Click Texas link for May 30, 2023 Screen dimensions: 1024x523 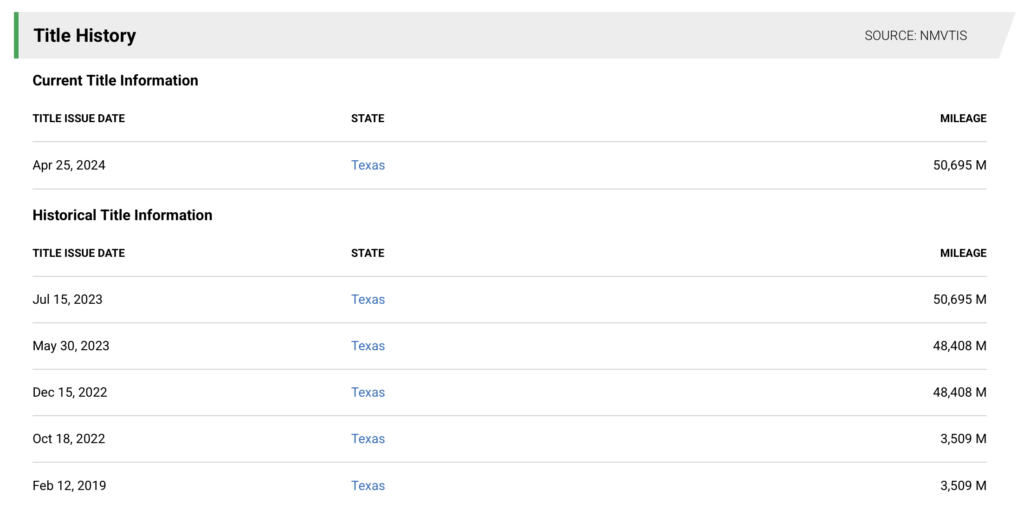pos(367,346)
